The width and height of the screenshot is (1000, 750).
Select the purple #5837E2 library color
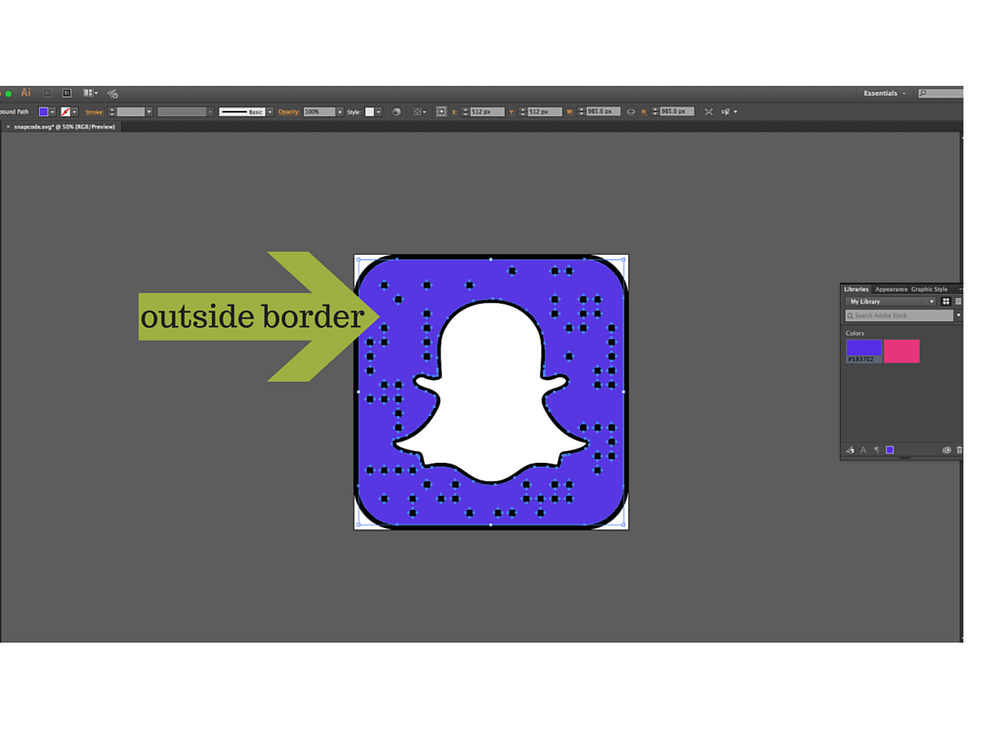click(864, 351)
